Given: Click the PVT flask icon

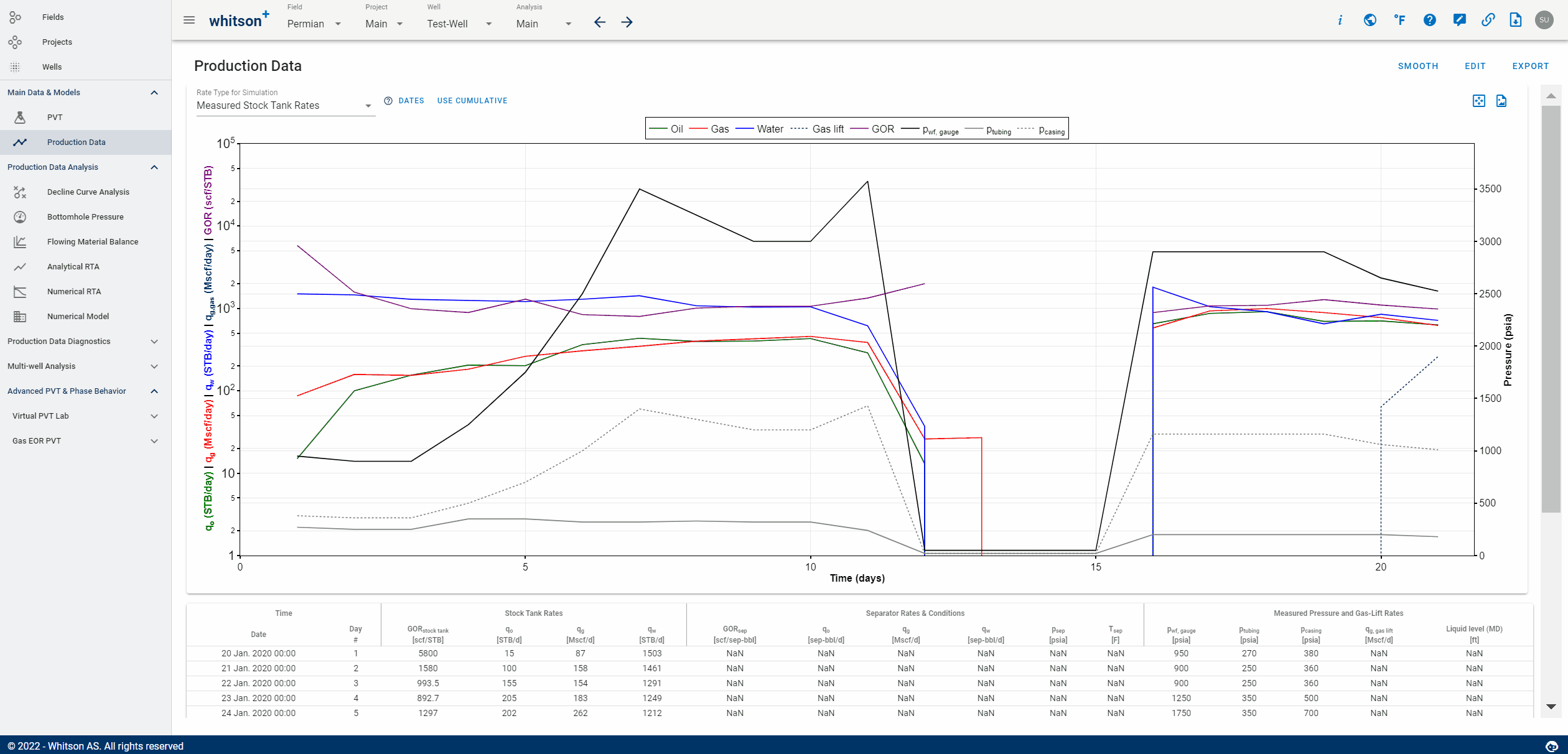Looking at the screenshot, I should click(x=20, y=117).
